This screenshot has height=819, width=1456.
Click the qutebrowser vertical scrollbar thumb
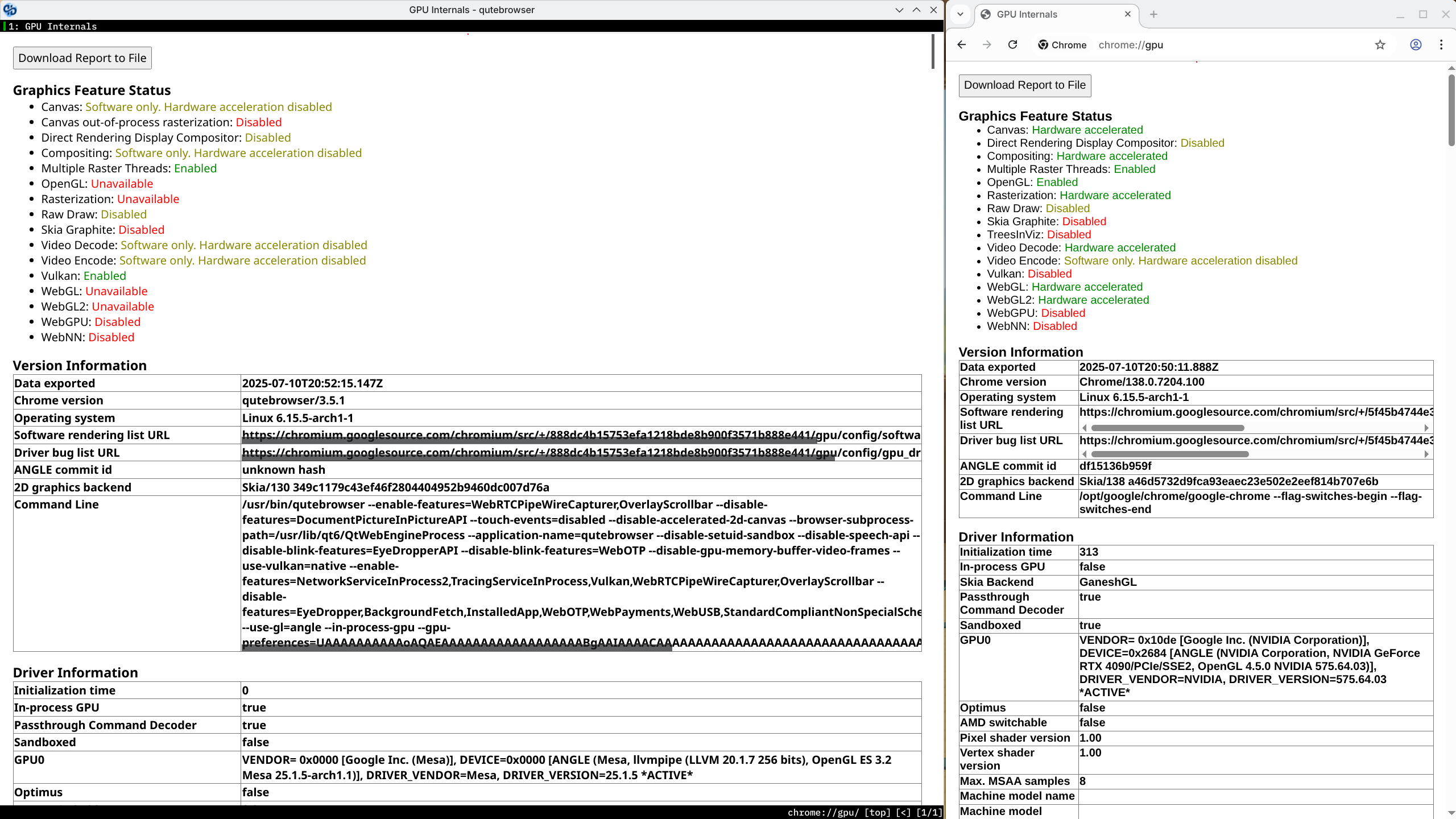pos(933,51)
